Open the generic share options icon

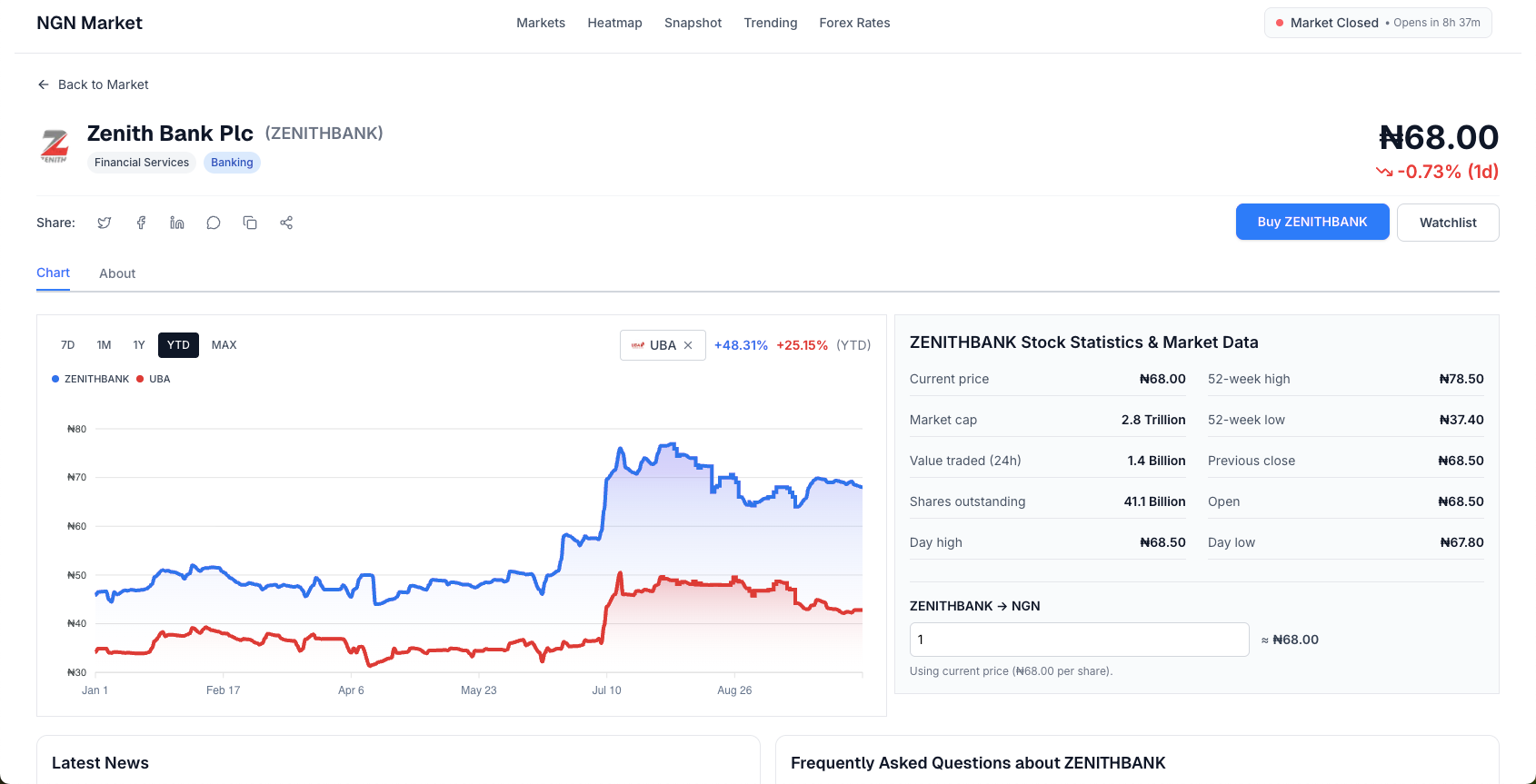(x=286, y=223)
